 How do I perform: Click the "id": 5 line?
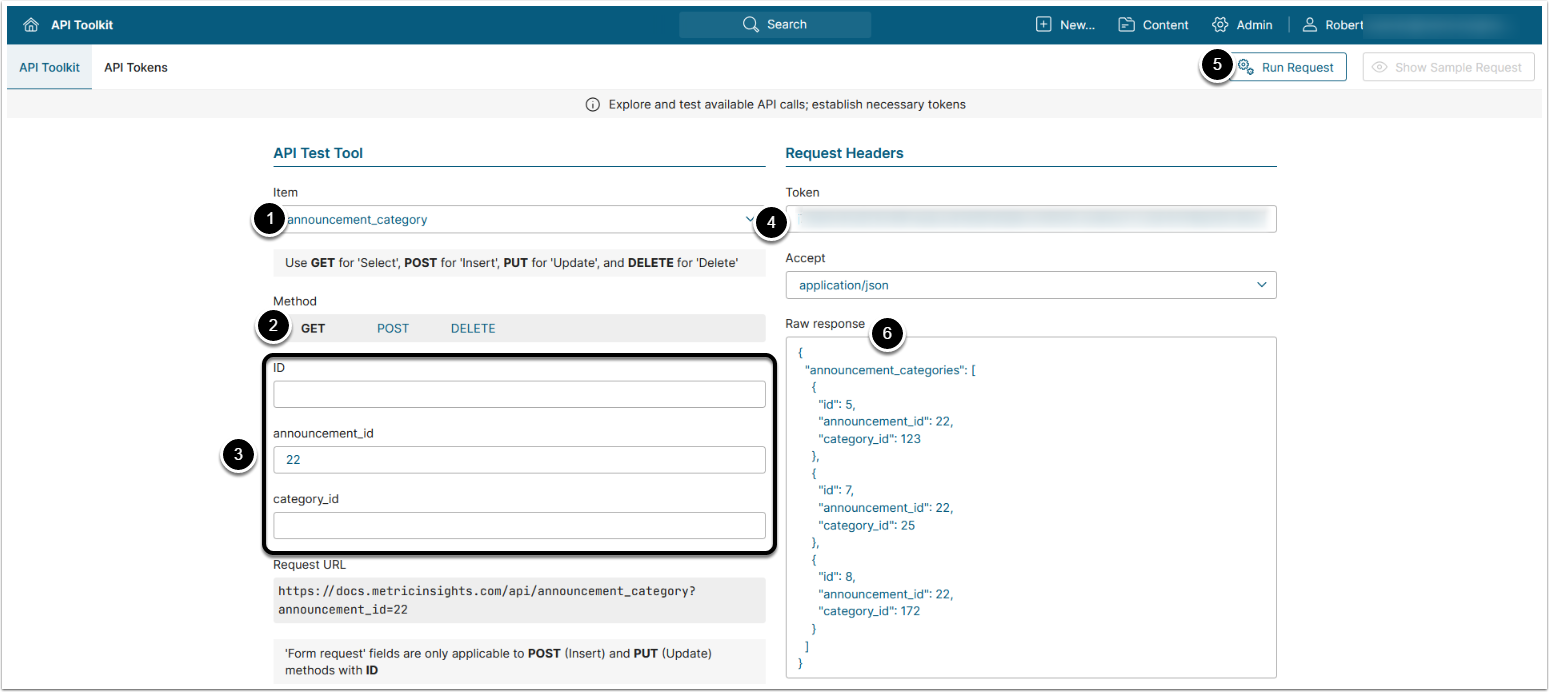click(836, 404)
